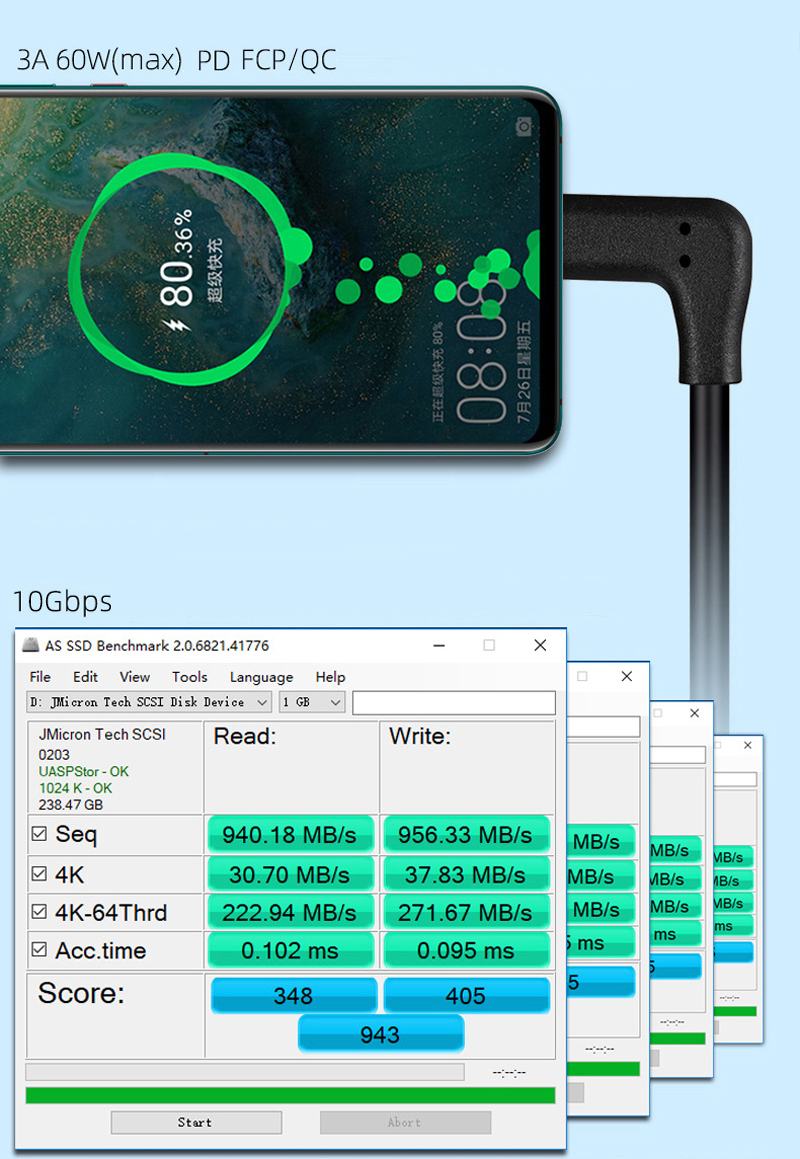Open the Language menu

pos(261,677)
